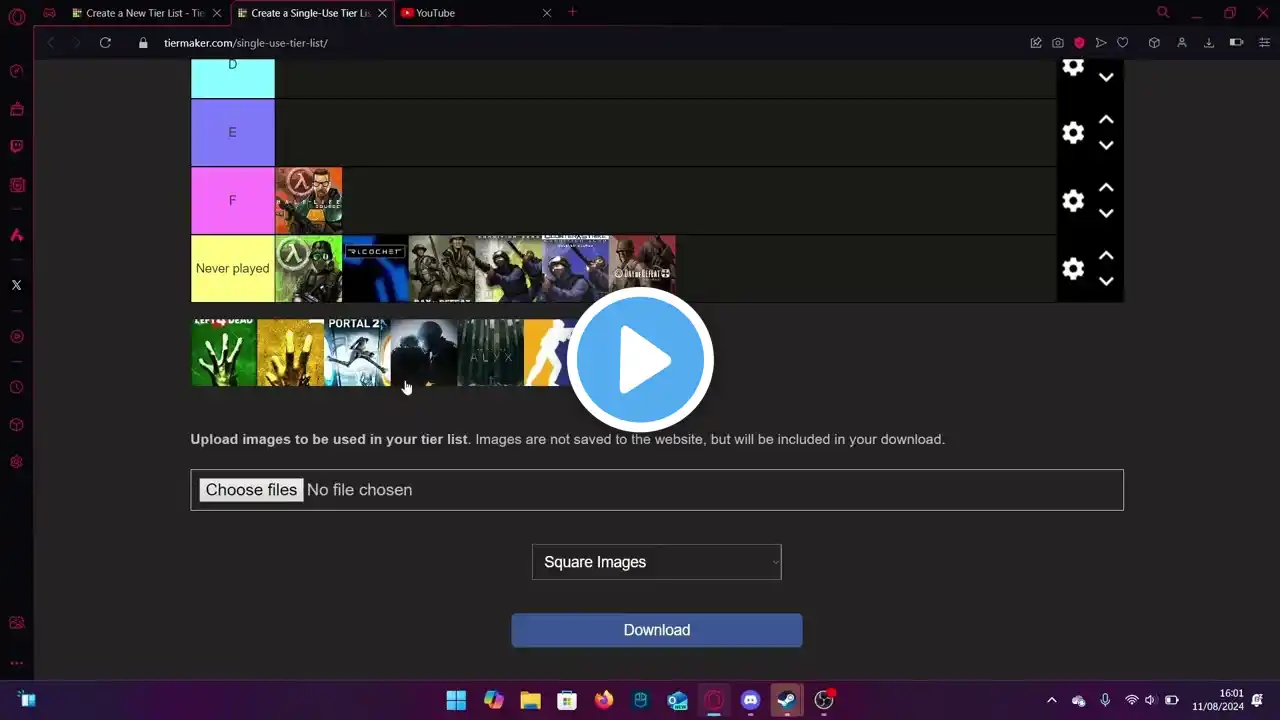The height and width of the screenshot is (720, 1280).
Task: Close the YouTube tab
Action: point(546,13)
